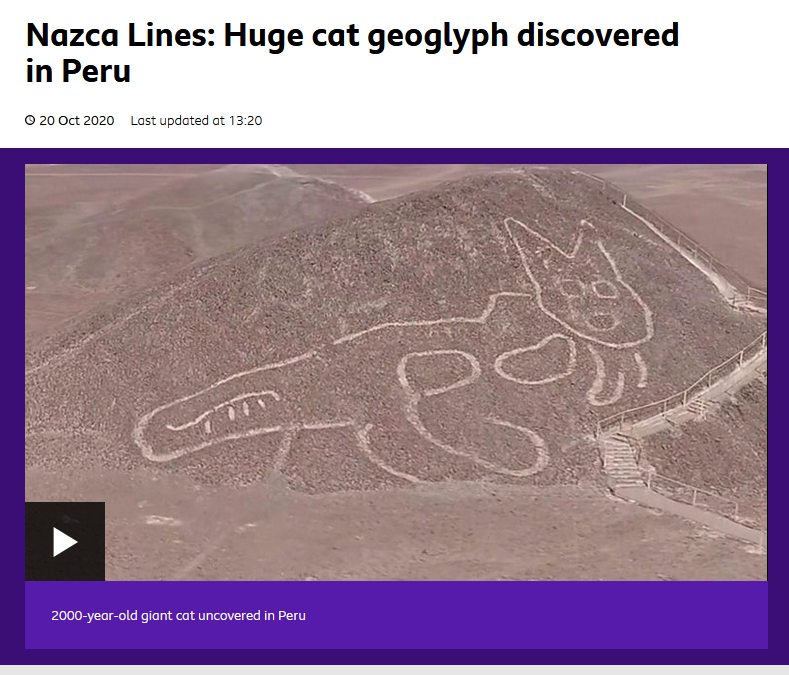
Task: Click "in Peru" on headline's second line
Action: [78, 71]
